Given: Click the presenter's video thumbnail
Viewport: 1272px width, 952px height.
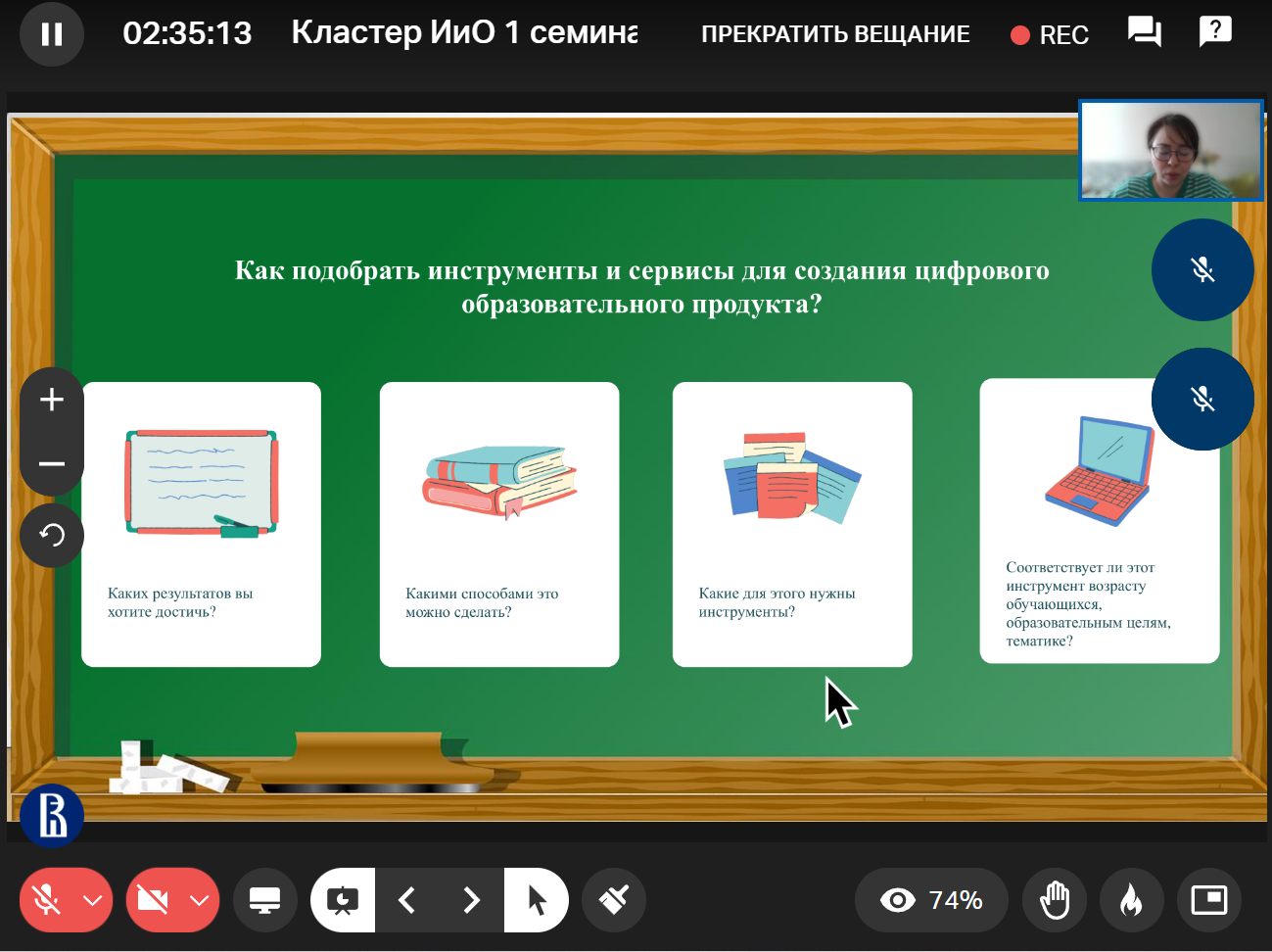Looking at the screenshot, I should tap(1171, 151).
